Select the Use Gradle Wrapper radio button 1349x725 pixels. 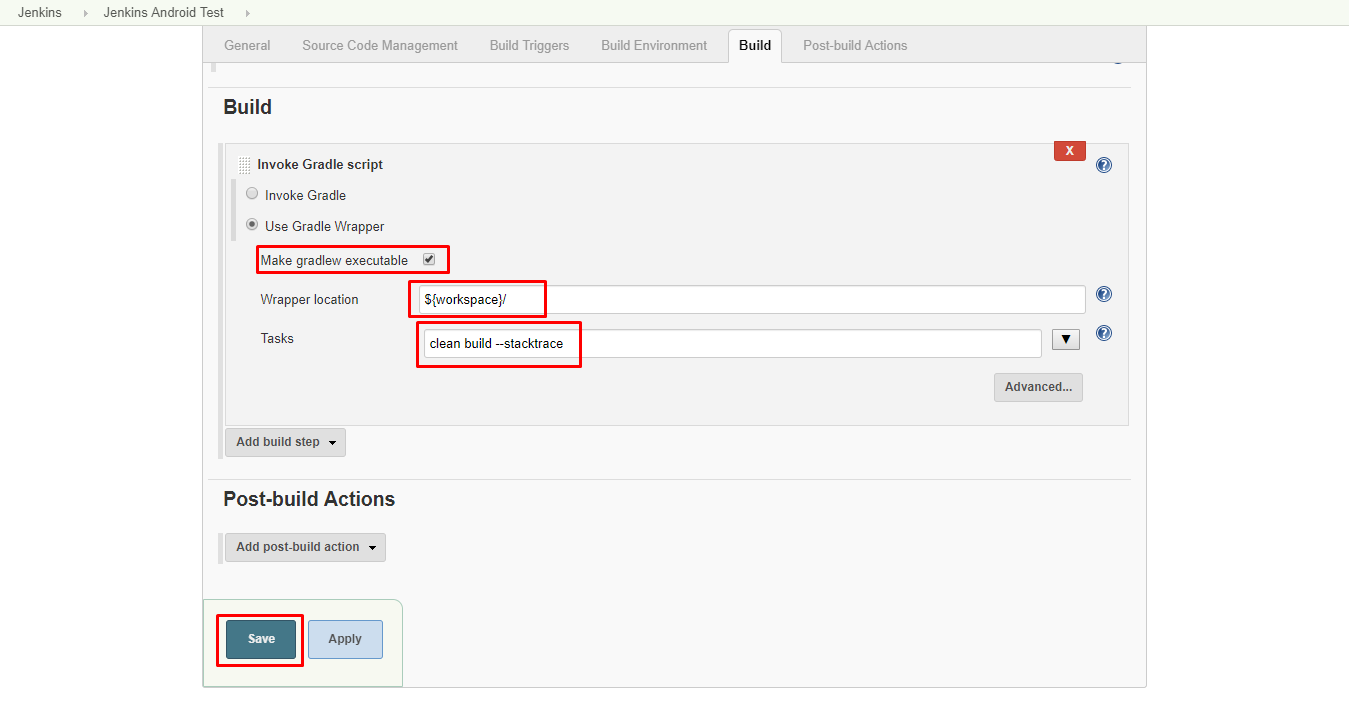[x=252, y=224]
